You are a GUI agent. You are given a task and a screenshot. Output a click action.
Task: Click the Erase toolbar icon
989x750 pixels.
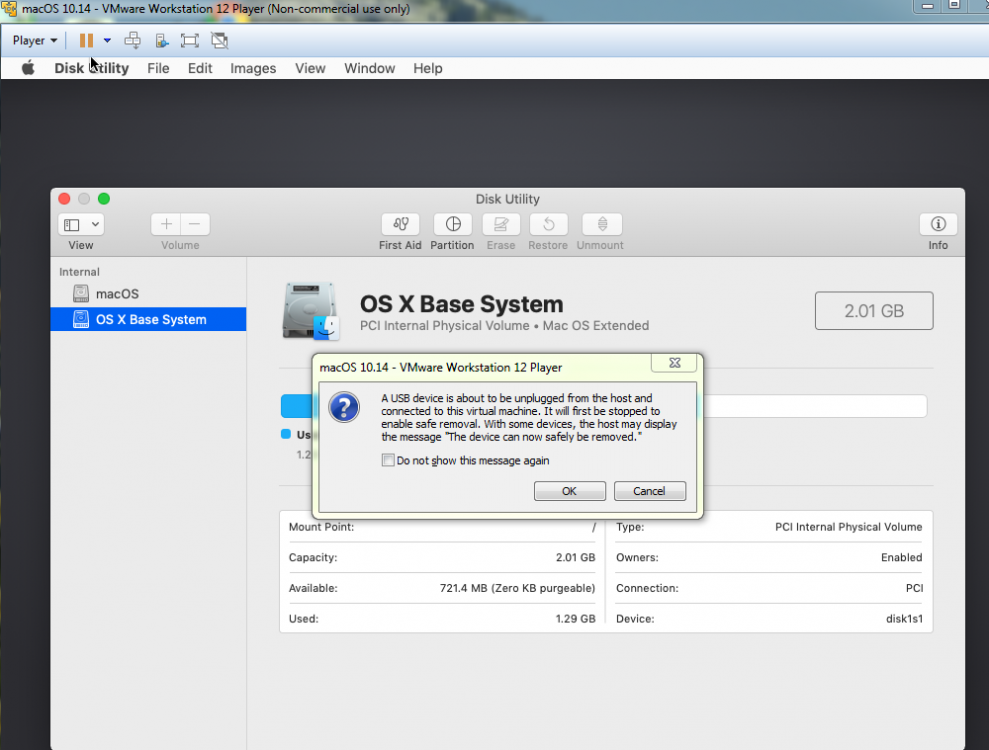pos(501,225)
